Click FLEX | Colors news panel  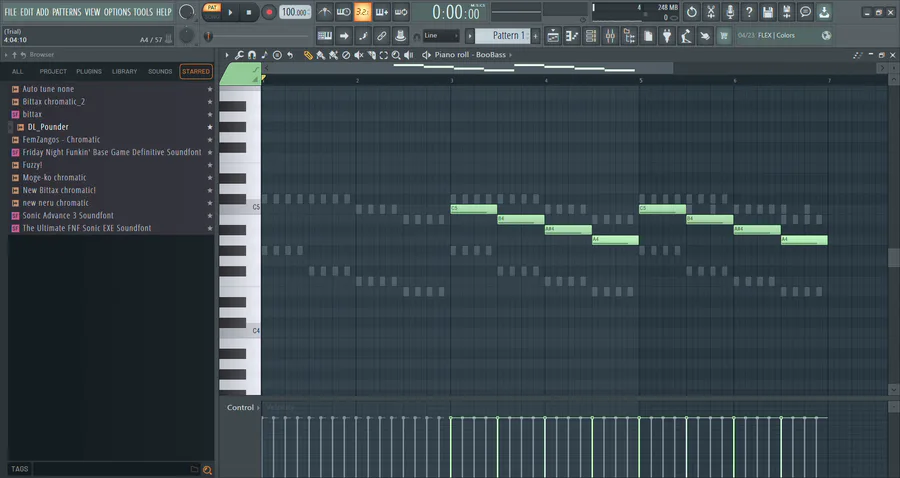tap(784, 36)
